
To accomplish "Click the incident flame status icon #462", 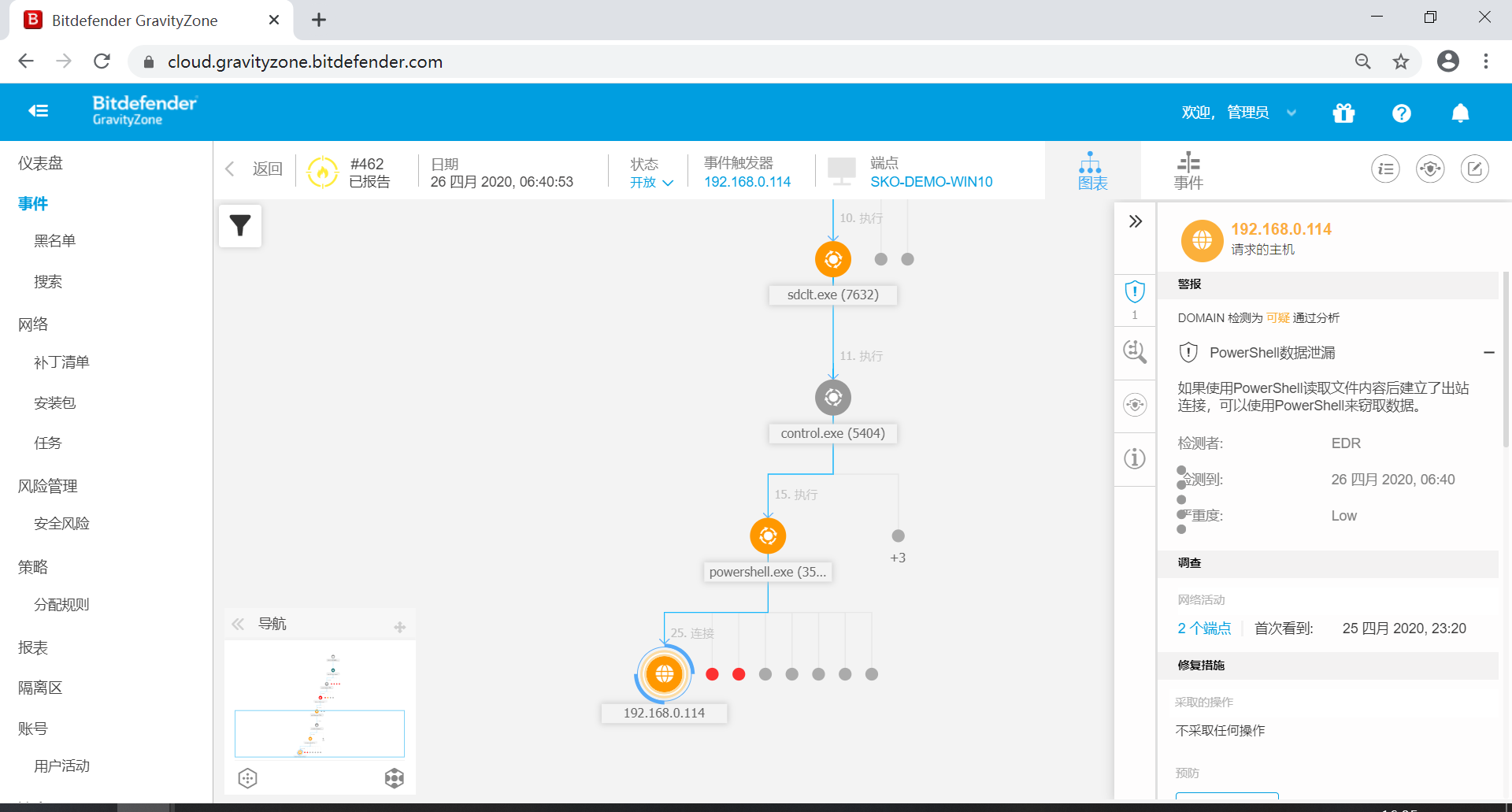I will click(322, 172).
